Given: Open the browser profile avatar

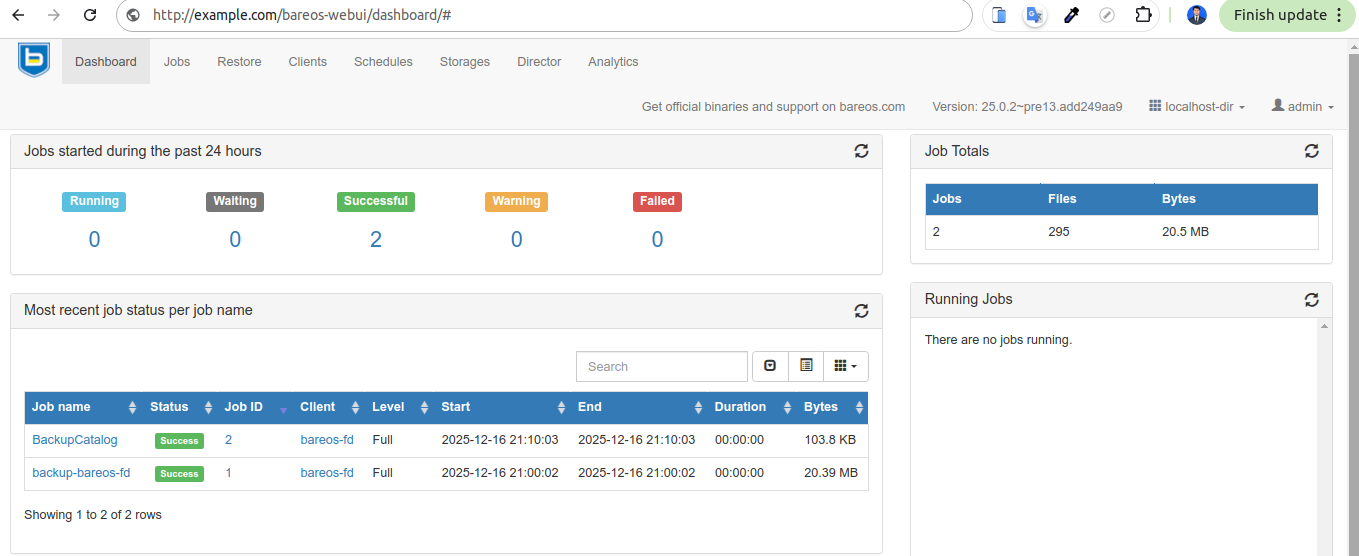Looking at the screenshot, I should point(1197,15).
